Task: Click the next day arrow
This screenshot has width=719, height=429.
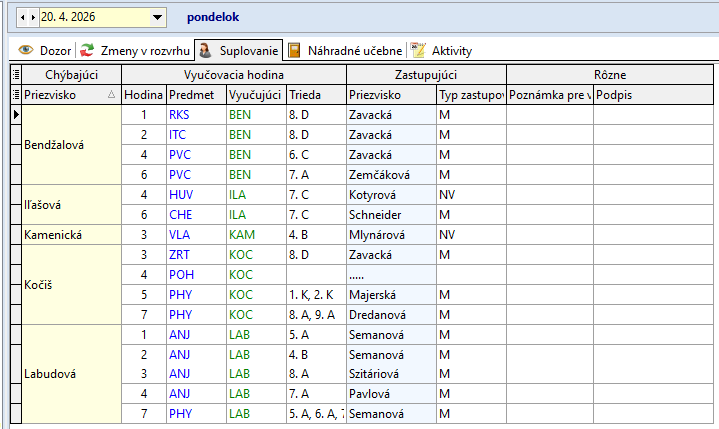Action: [x=32, y=17]
